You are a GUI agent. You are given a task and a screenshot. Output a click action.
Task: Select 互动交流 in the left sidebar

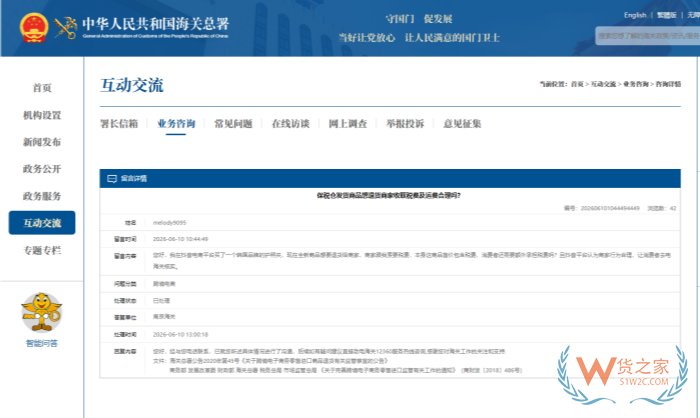click(x=42, y=223)
